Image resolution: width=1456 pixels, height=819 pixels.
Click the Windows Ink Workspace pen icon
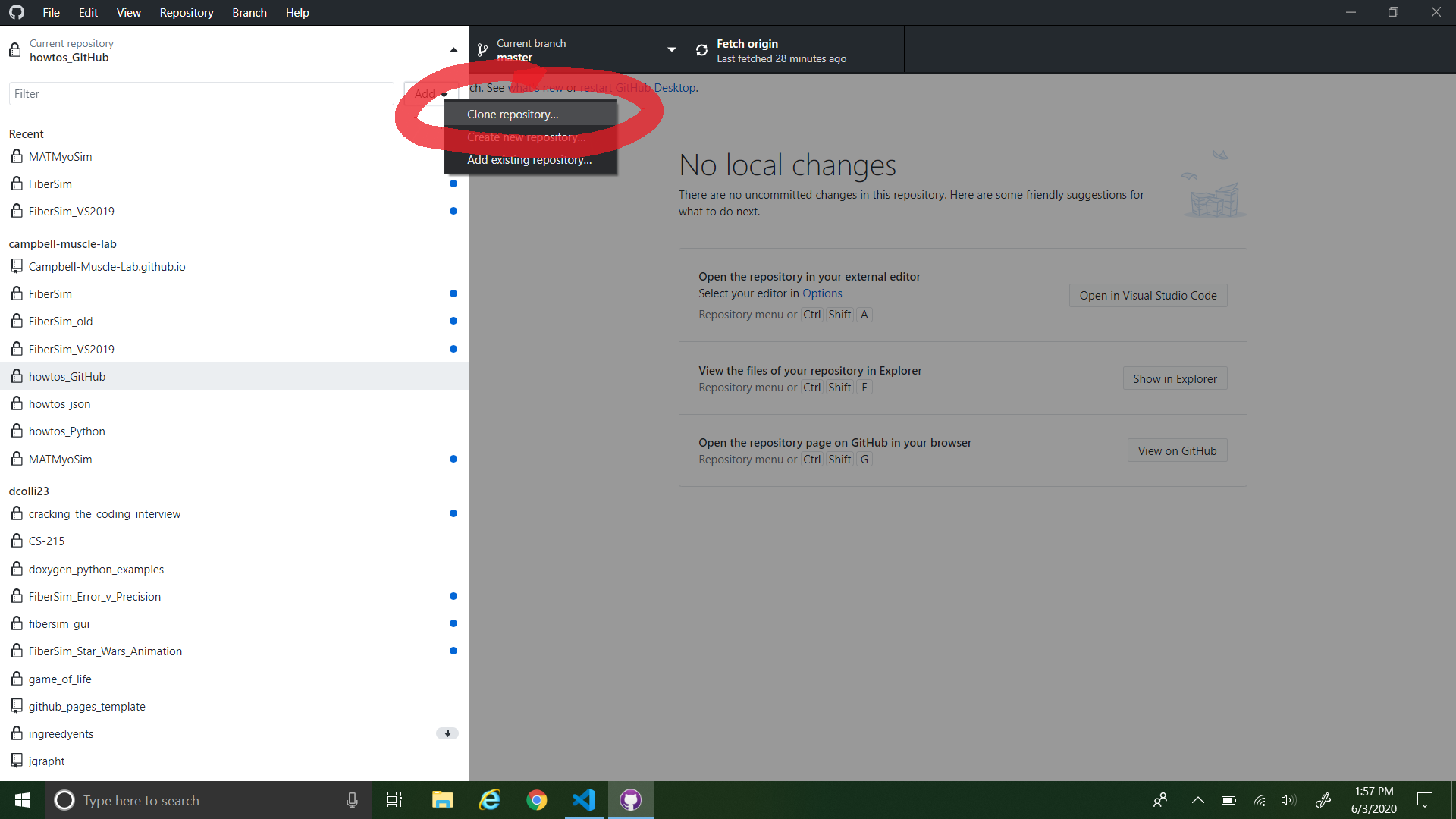click(x=1323, y=800)
